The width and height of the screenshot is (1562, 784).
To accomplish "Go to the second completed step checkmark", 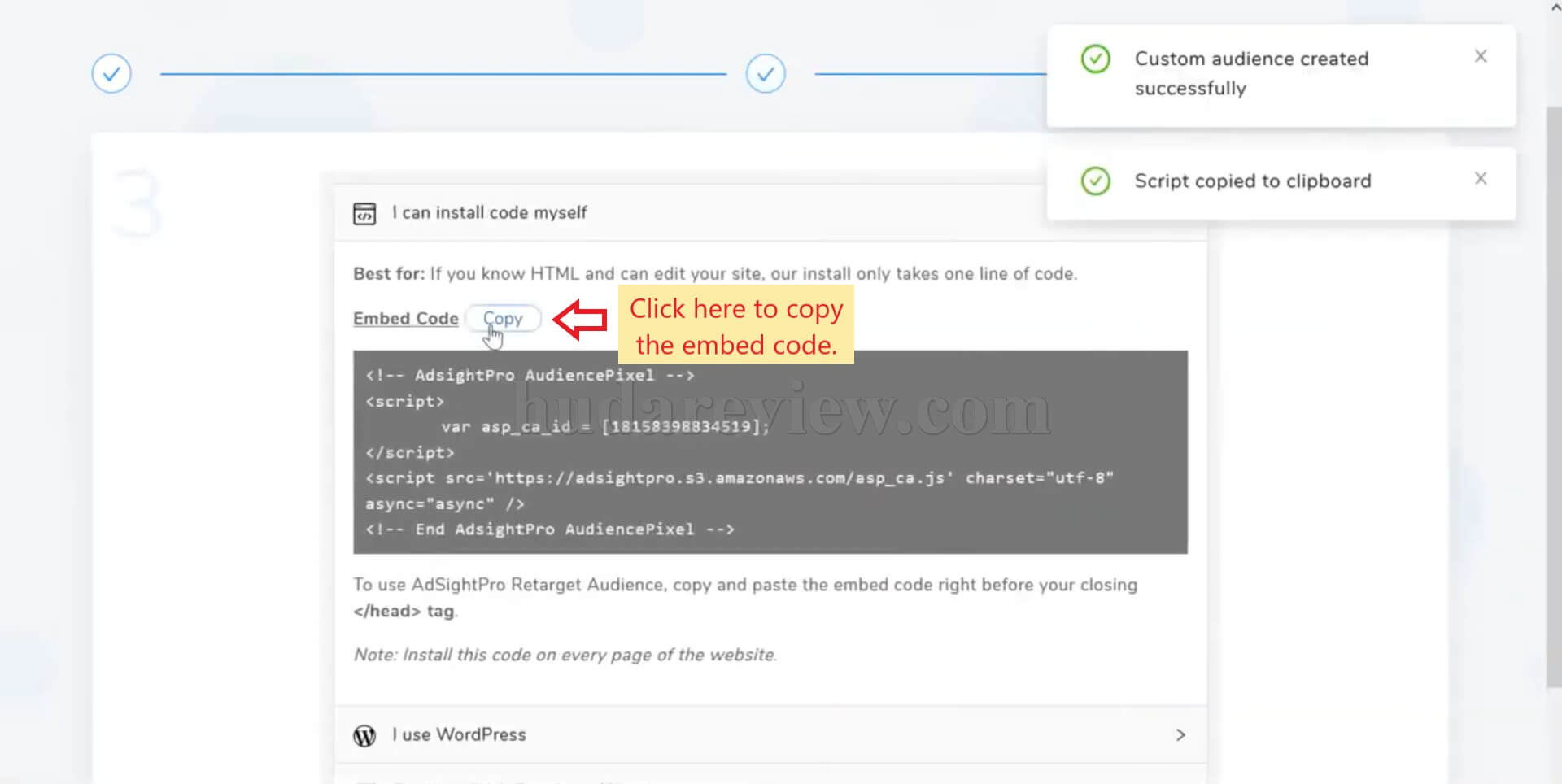I will (x=766, y=73).
